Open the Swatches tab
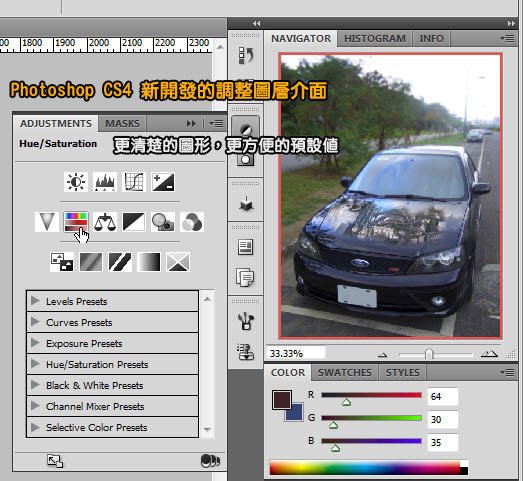The width and height of the screenshot is (523, 481). [x=345, y=372]
